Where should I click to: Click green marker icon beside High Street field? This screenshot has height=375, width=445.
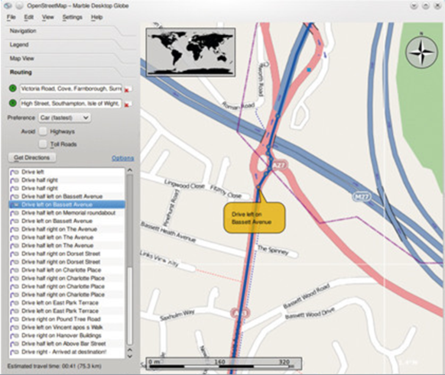(12, 103)
